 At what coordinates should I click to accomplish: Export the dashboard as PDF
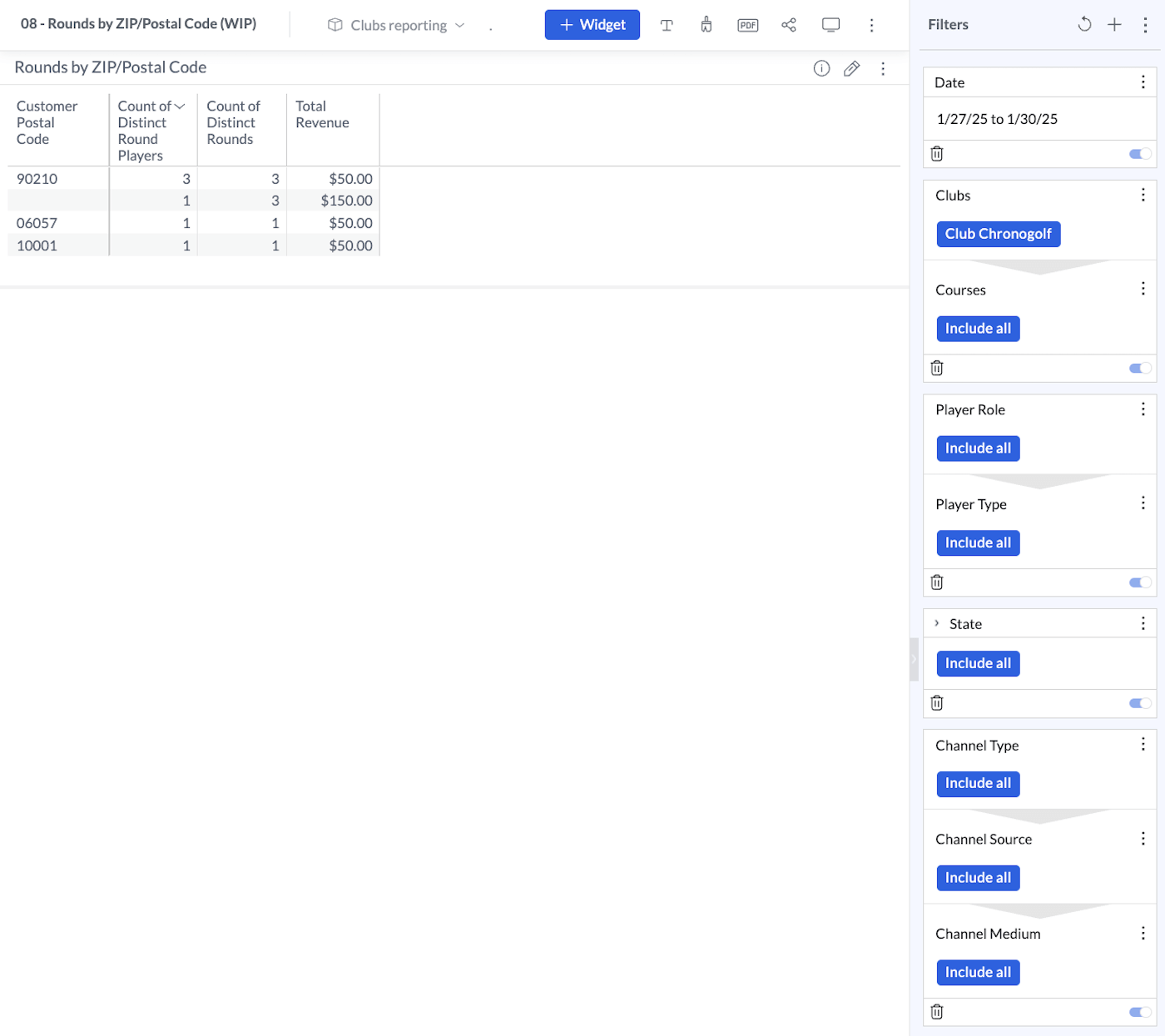pos(748,25)
